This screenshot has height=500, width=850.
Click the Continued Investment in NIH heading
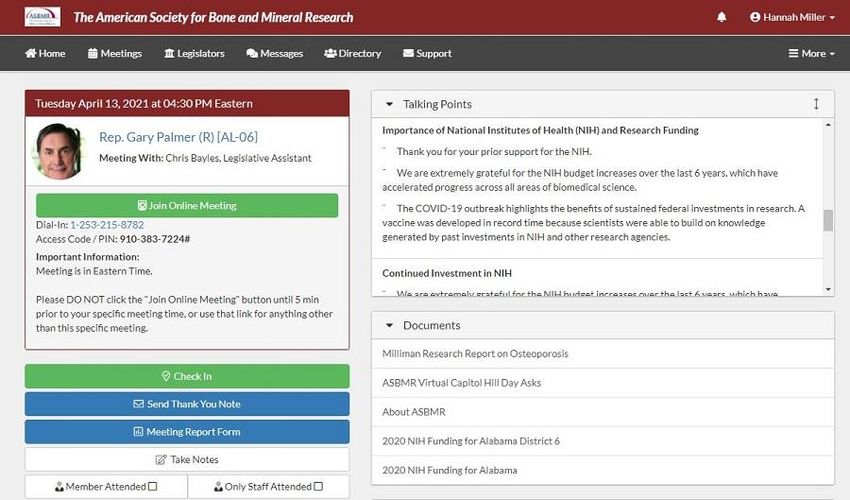tap(447, 273)
